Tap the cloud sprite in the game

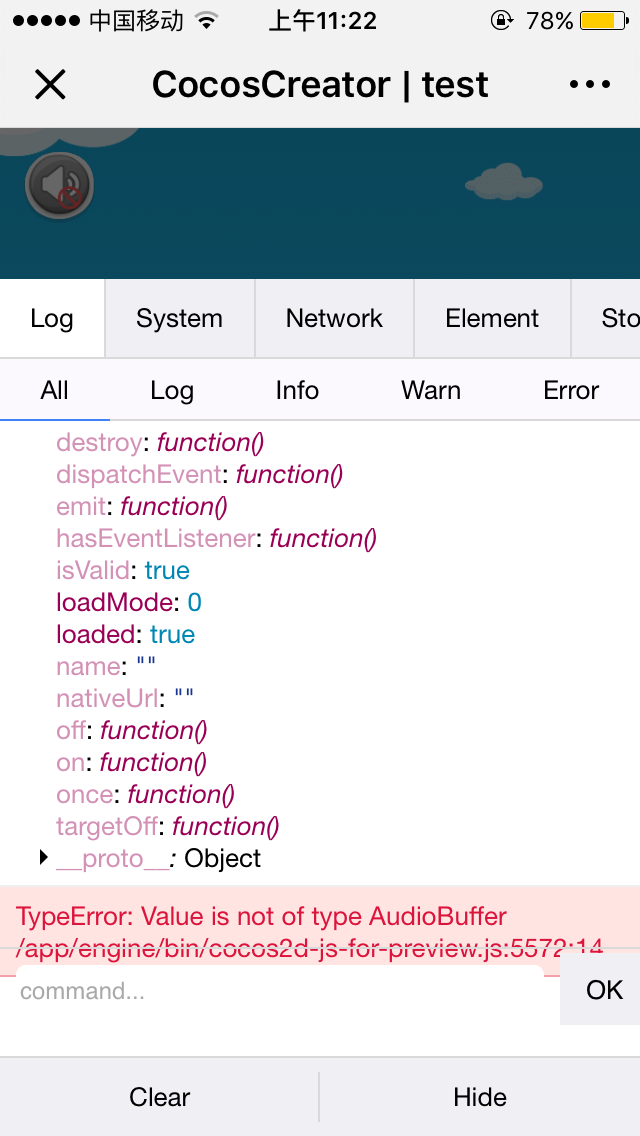(x=503, y=182)
